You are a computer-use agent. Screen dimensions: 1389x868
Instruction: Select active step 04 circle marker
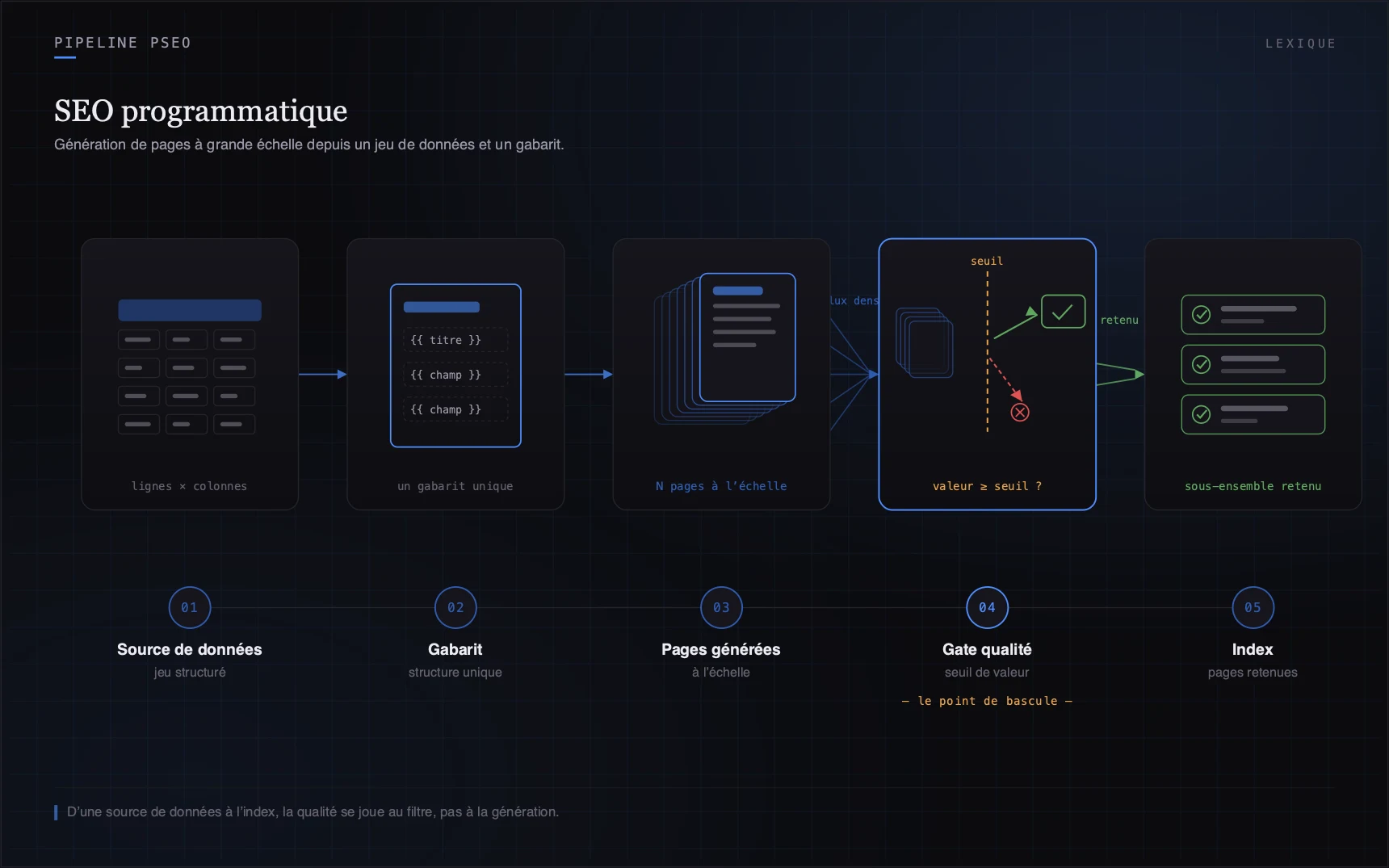(x=987, y=607)
